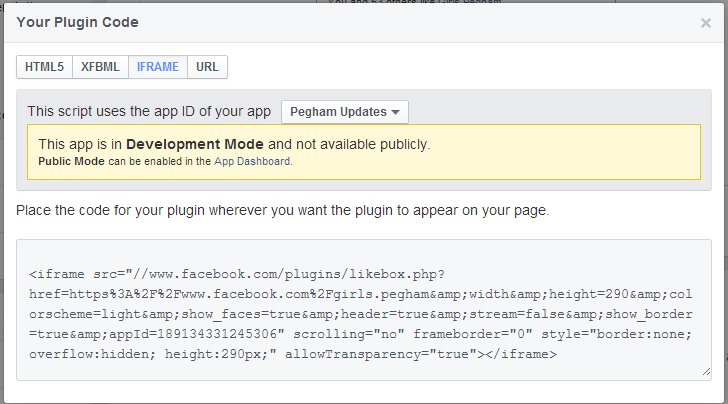Switch to the HTML5 code tab
This screenshot has width=728, height=404.
pos(45,67)
